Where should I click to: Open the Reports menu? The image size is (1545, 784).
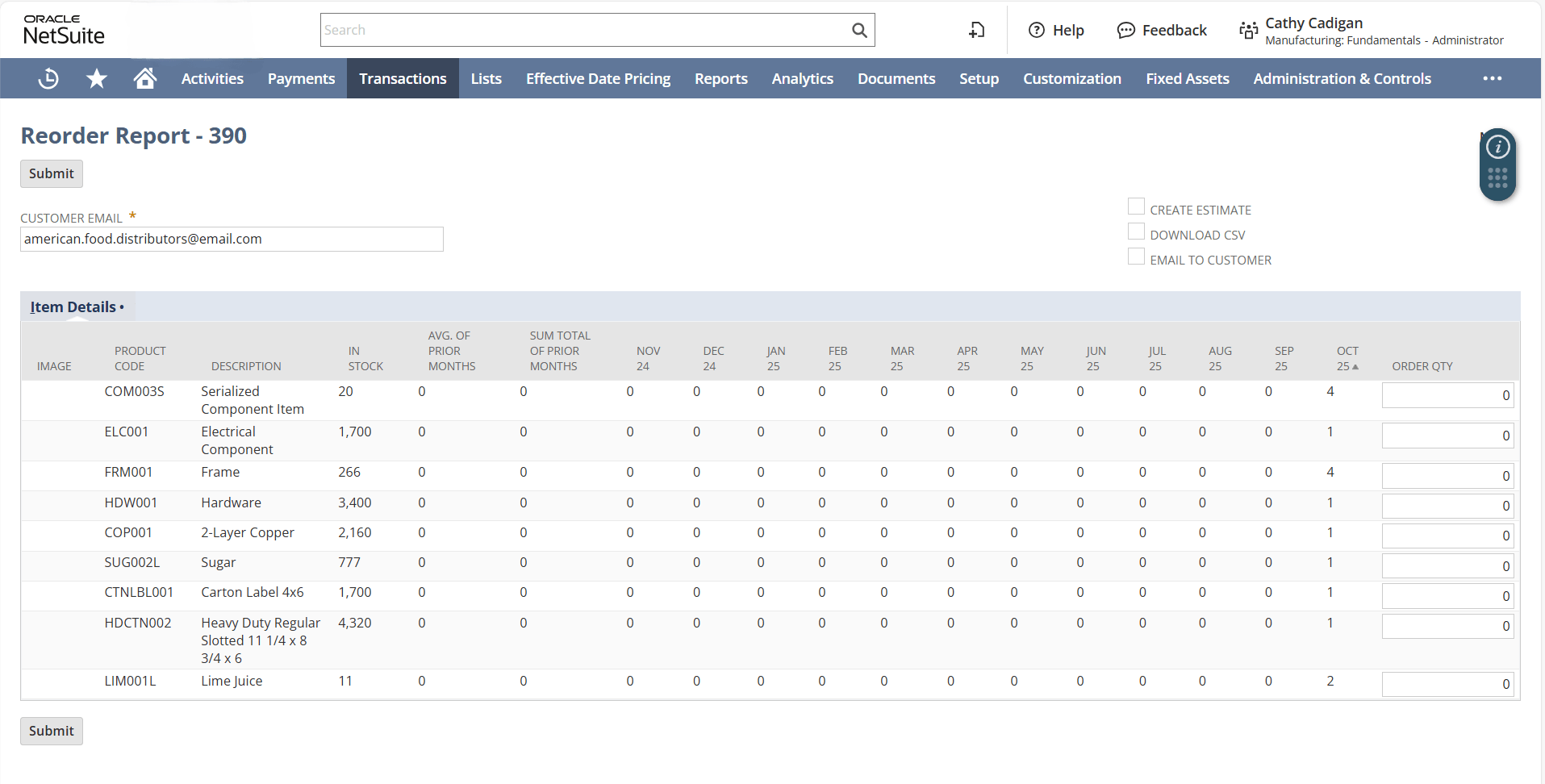(x=720, y=78)
